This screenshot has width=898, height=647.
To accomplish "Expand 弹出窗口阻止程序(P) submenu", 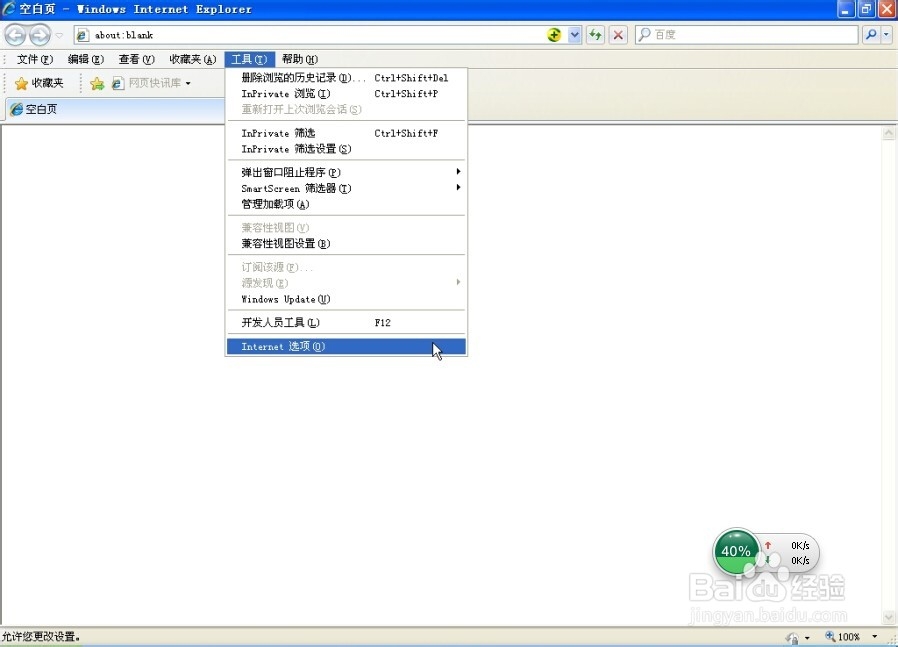I will click(x=346, y=172).
